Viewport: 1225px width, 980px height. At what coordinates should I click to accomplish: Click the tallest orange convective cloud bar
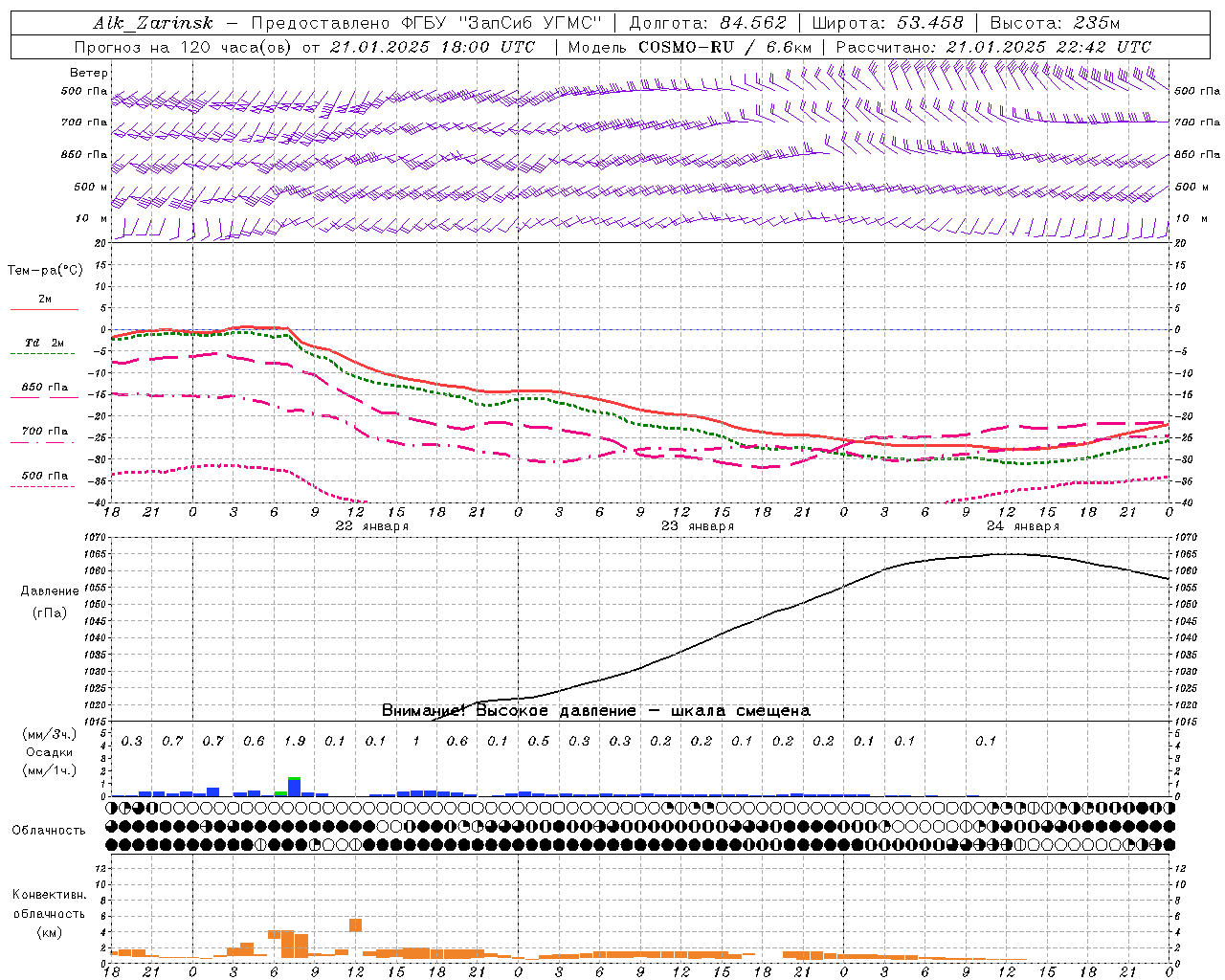(287, 943)
